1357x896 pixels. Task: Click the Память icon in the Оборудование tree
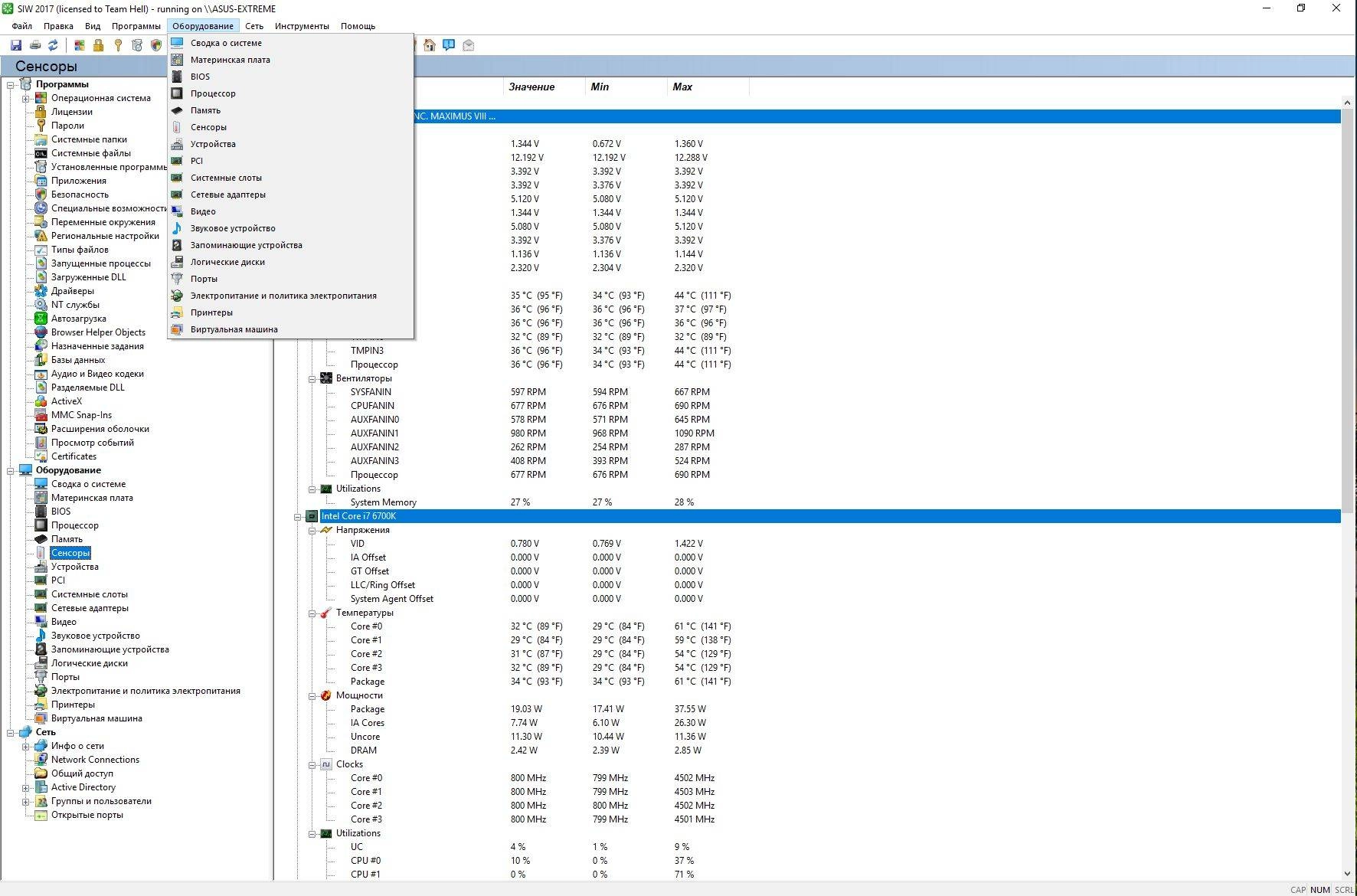click(41, 539)
